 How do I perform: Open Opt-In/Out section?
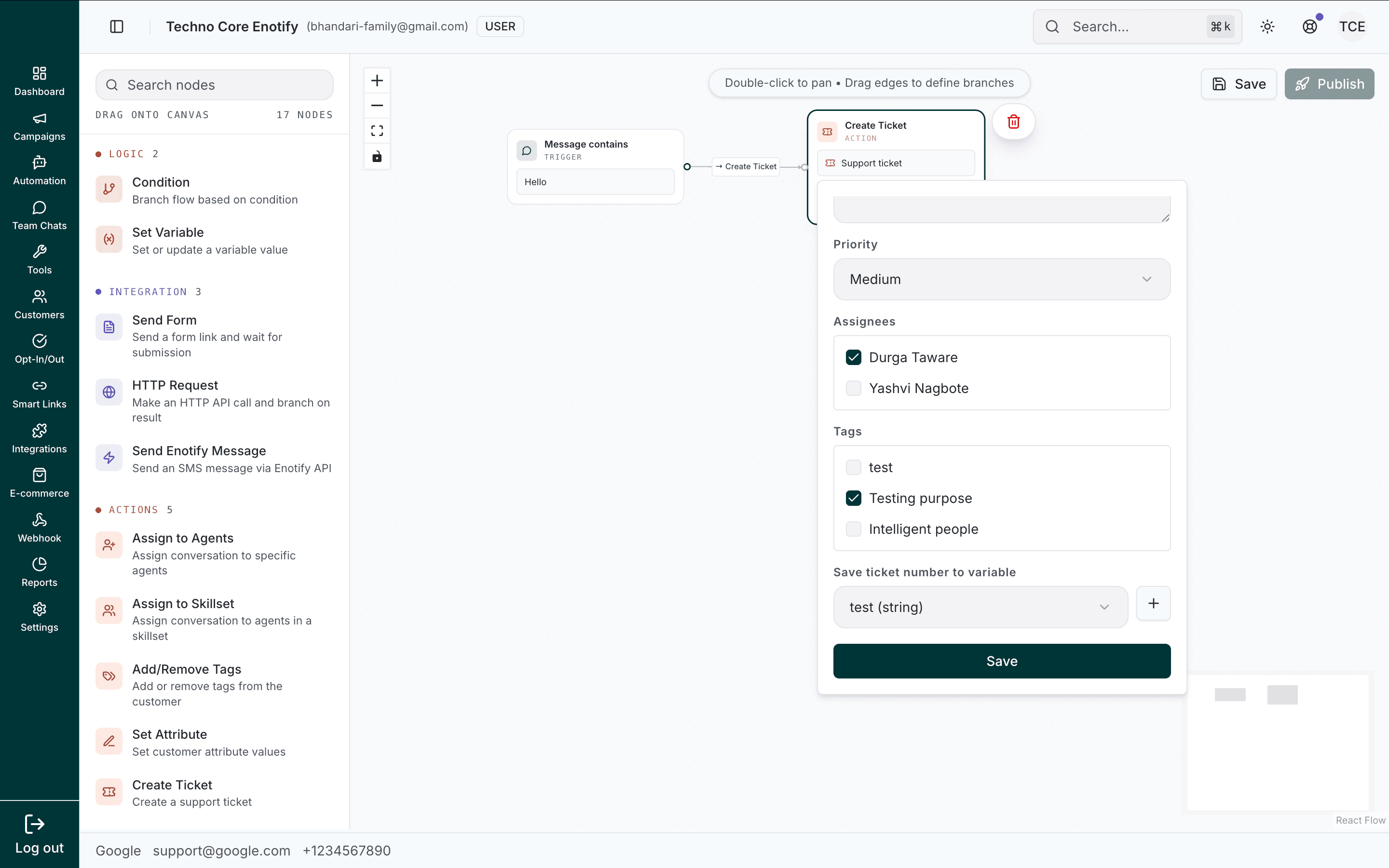(39, 349)
